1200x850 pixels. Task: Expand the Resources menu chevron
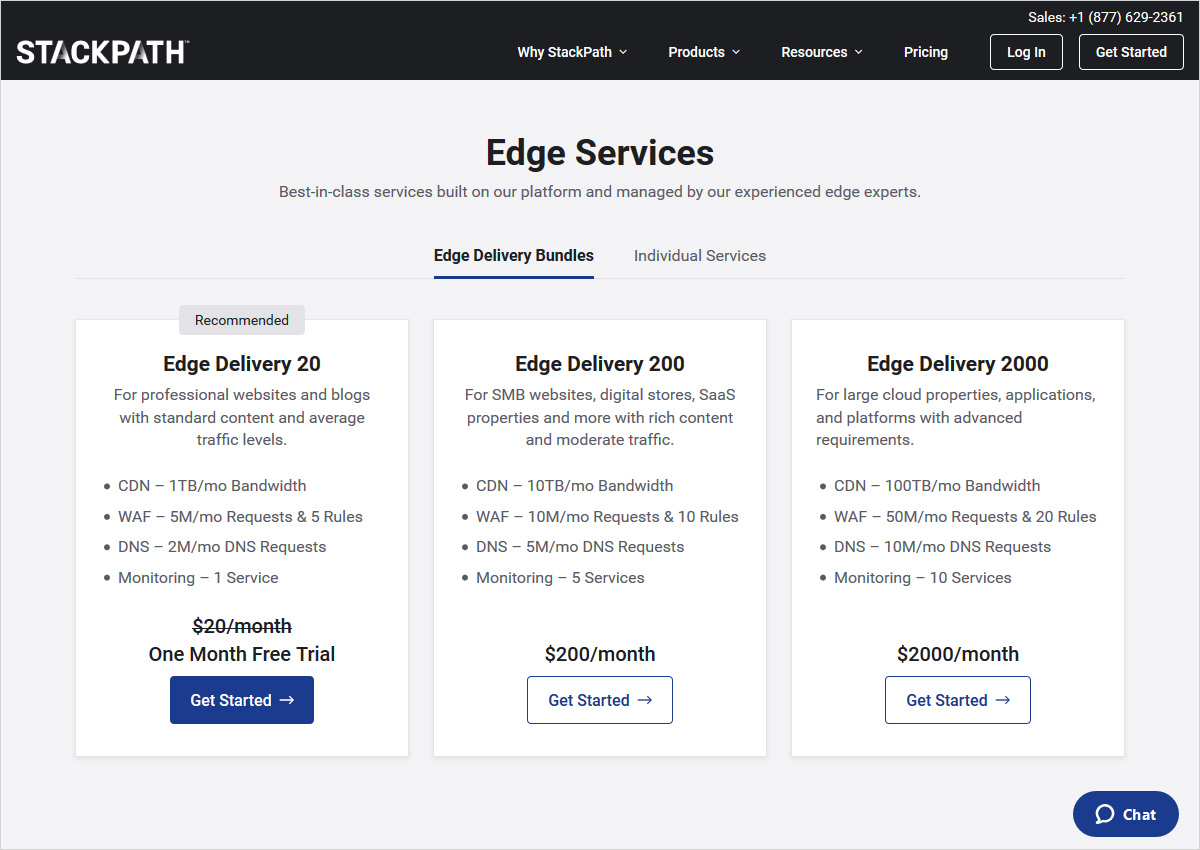point(859,52)
